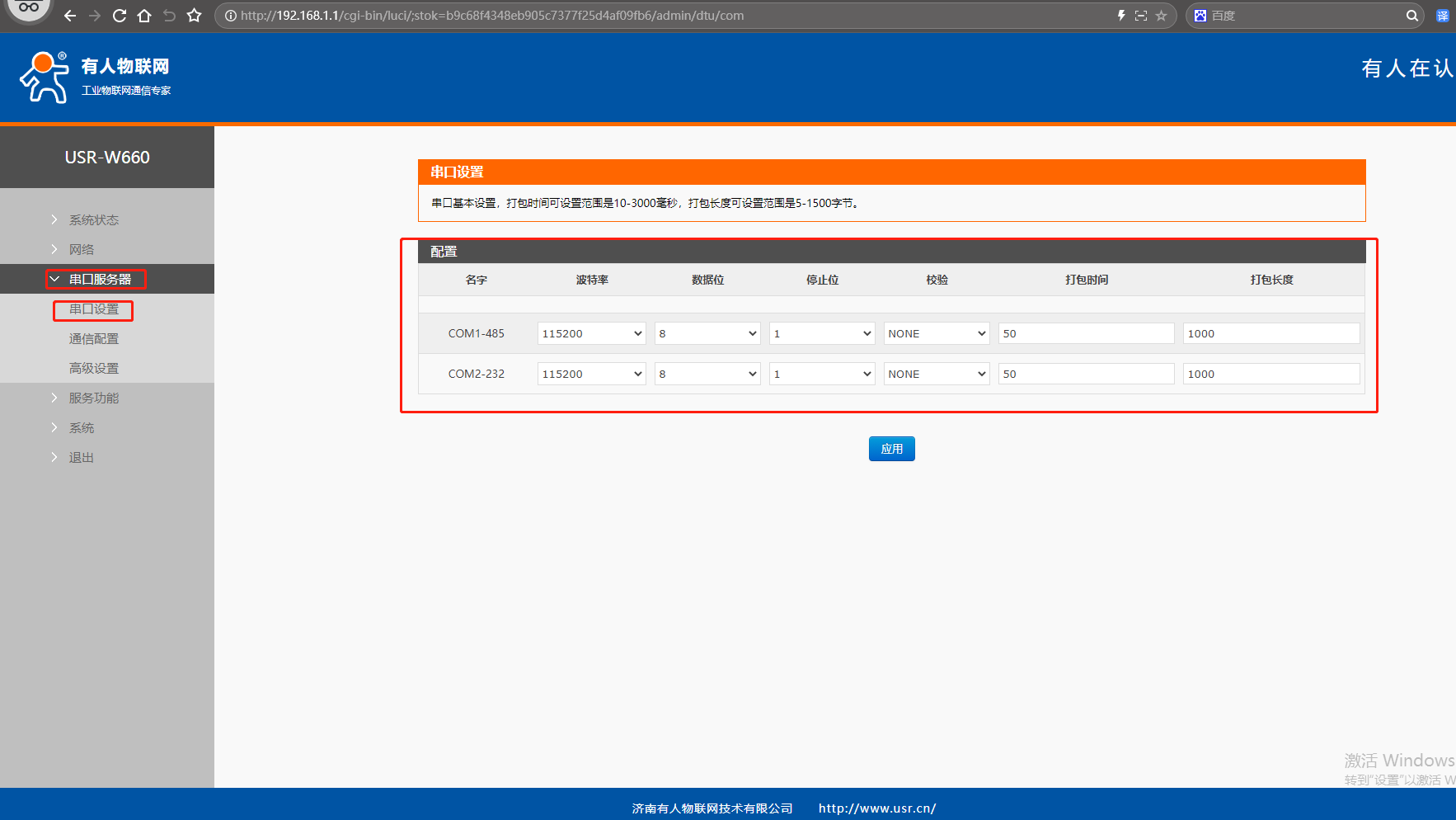Reload the page with refresh icon
1456x820 pixels.
click(120, 16)
